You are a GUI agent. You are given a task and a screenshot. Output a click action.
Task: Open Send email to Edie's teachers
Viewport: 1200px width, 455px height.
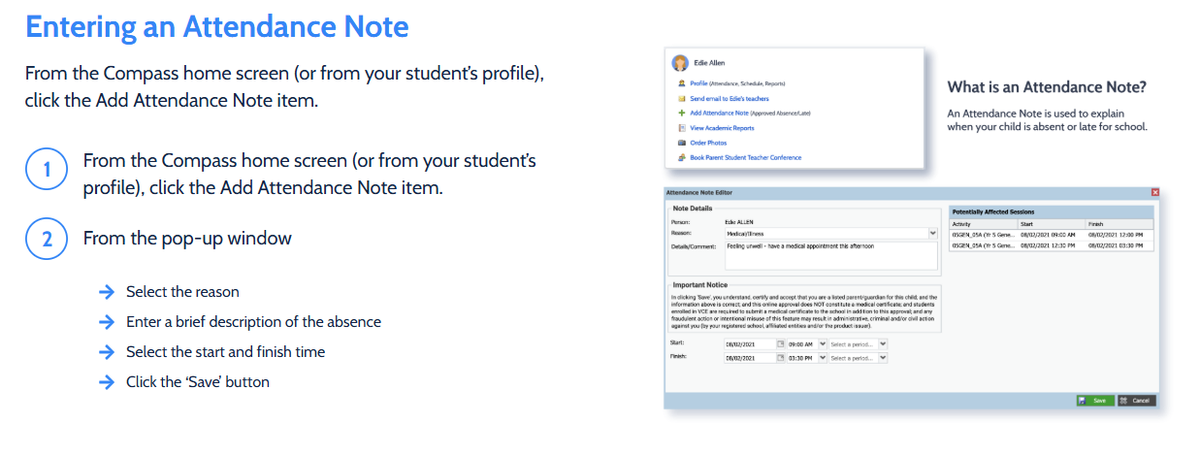730,99
